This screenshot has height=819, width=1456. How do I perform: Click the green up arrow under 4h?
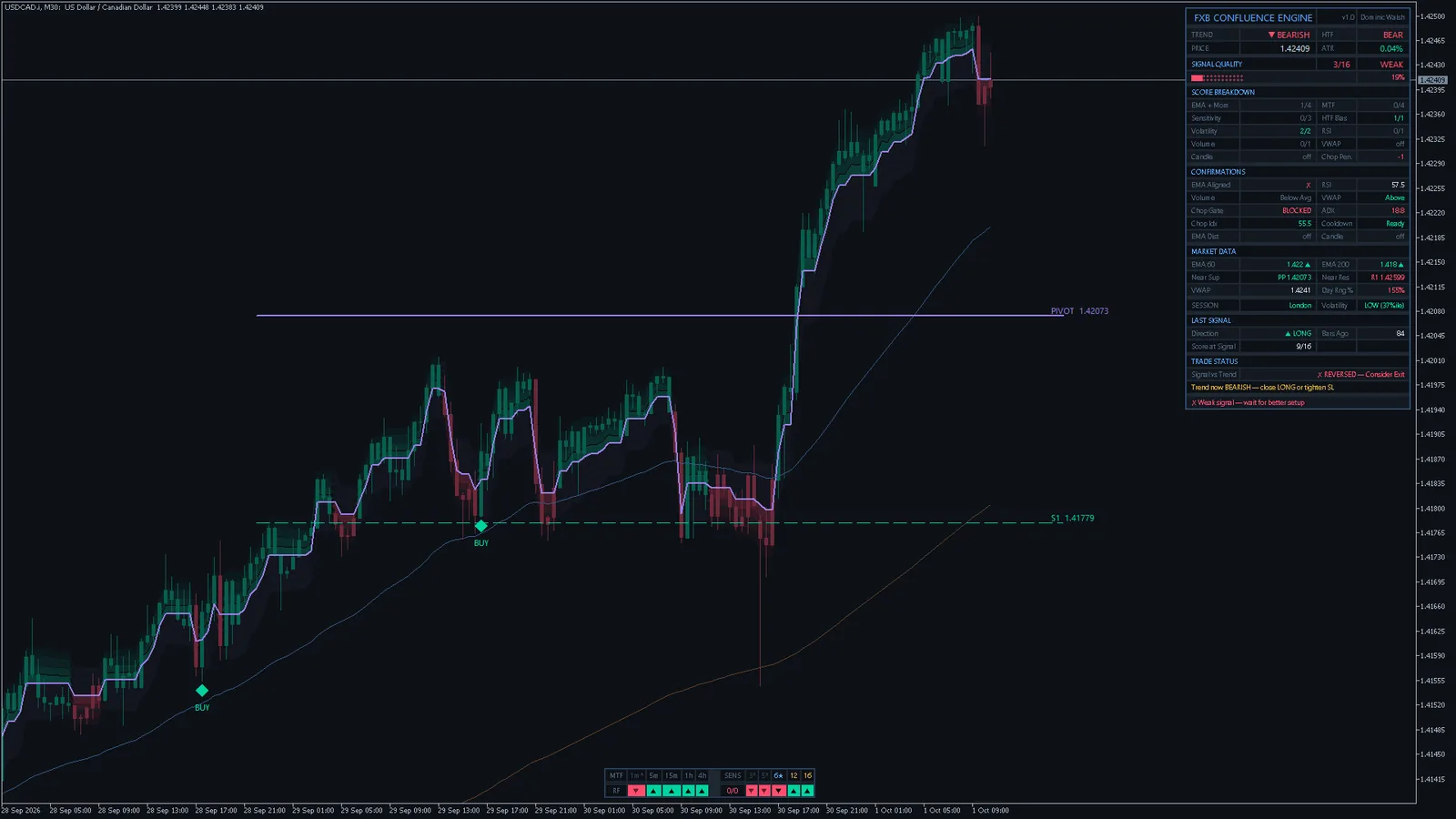702,791
